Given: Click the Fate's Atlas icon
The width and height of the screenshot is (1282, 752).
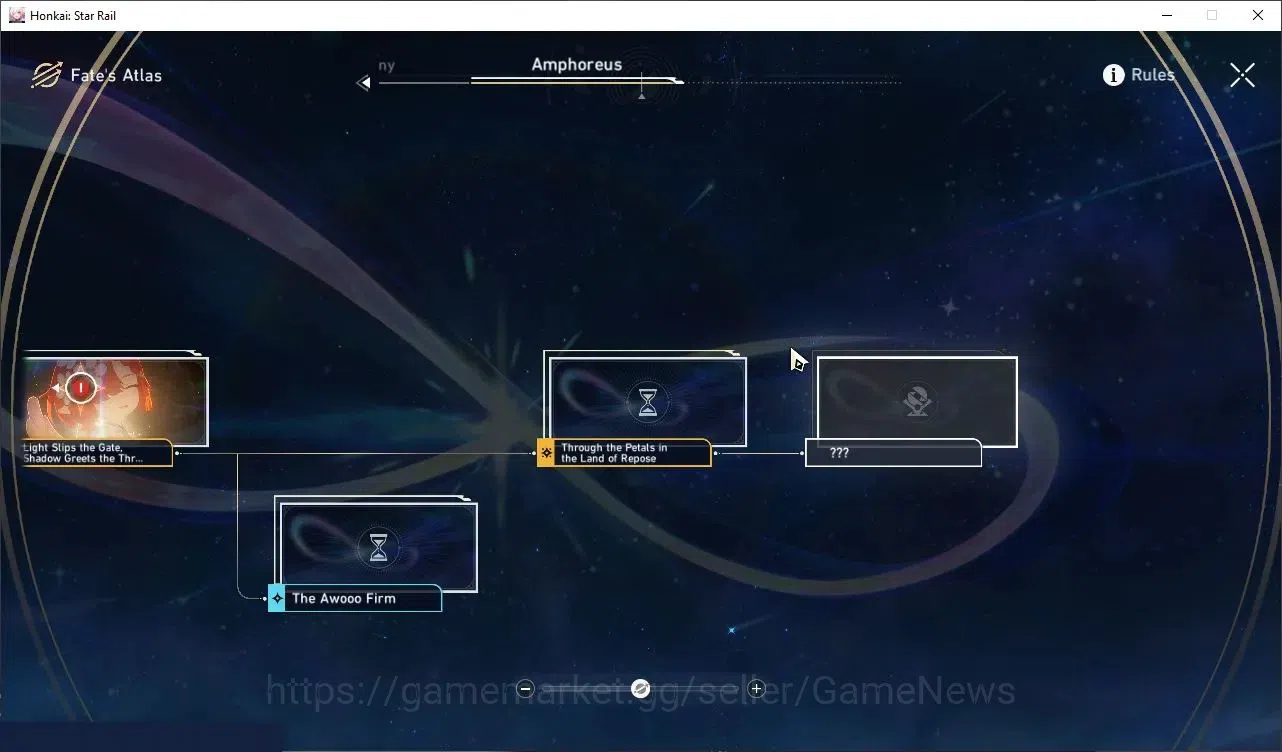Looking at the screenshot, I should point(46,75).
